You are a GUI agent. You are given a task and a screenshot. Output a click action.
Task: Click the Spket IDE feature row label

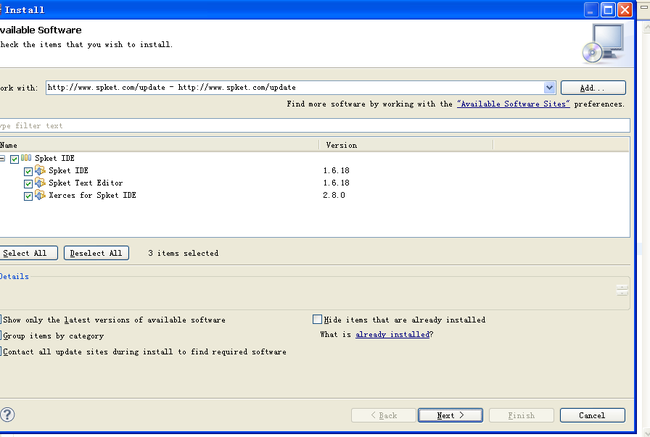[68, 170]
